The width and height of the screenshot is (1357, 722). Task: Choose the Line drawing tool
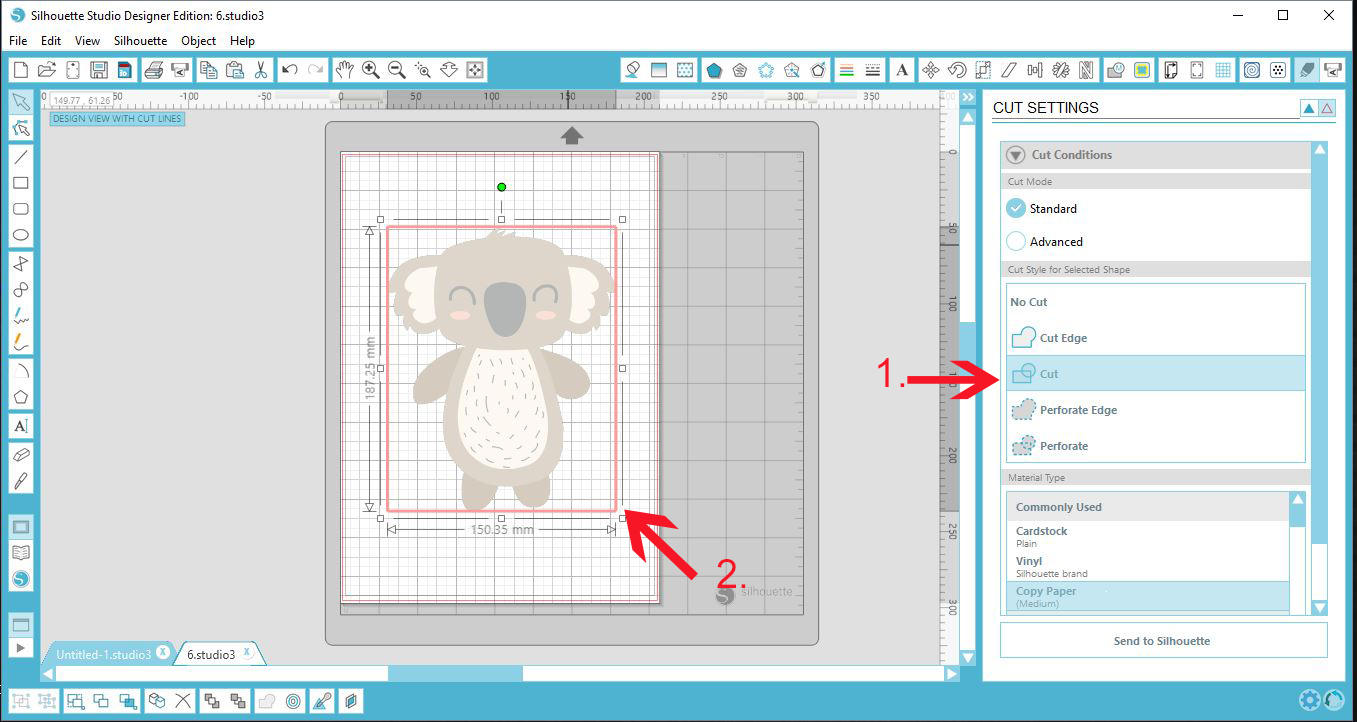click(x=20, y=157)
